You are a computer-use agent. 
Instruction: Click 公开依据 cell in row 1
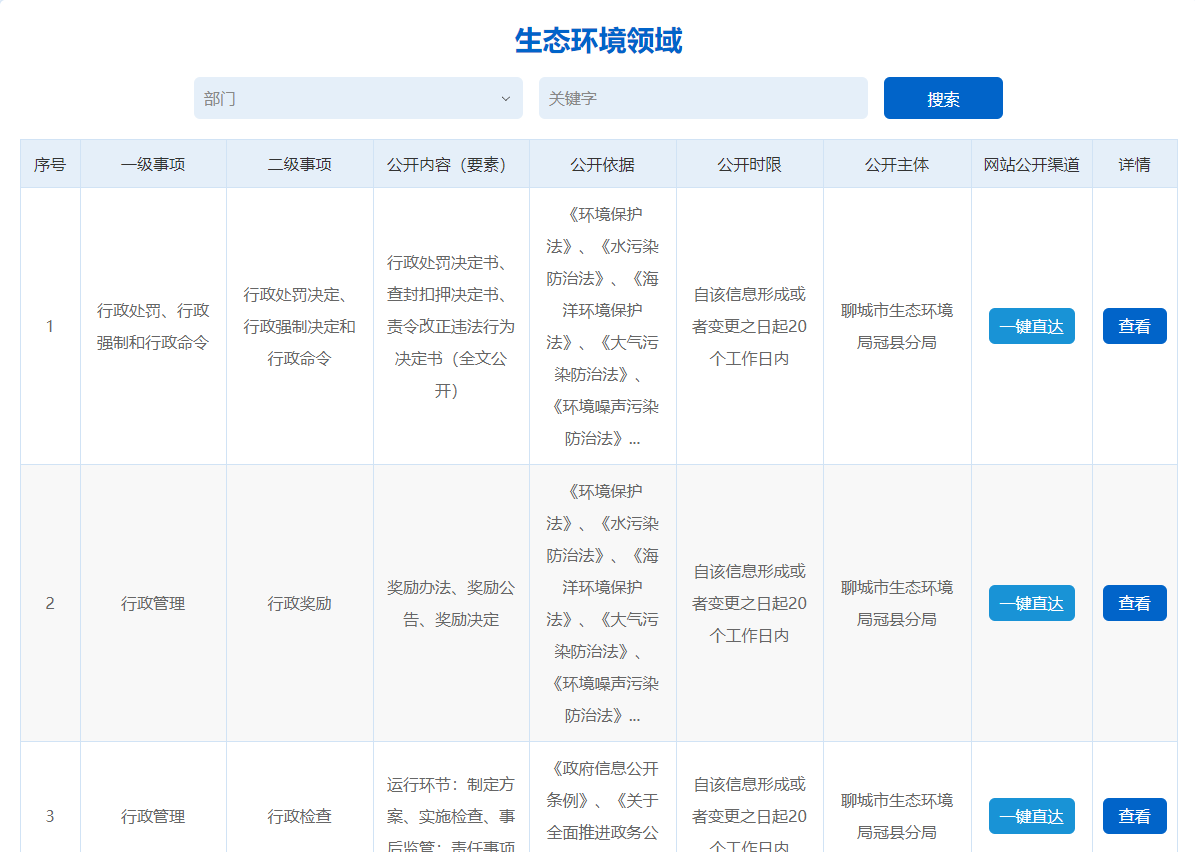603,326
